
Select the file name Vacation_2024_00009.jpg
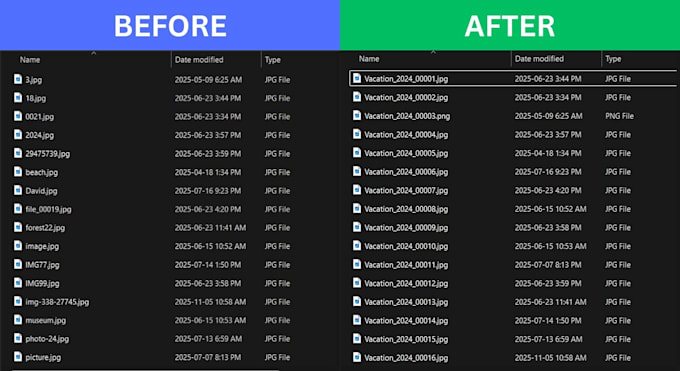pos(406,228)
